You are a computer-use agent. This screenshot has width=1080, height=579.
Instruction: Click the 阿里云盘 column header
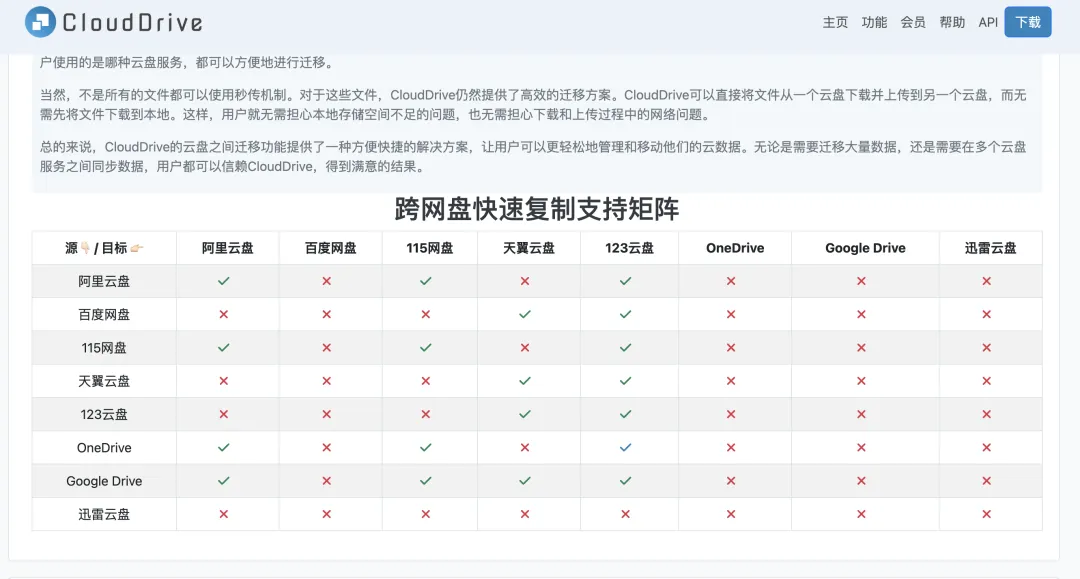click(x=227, y=248)
